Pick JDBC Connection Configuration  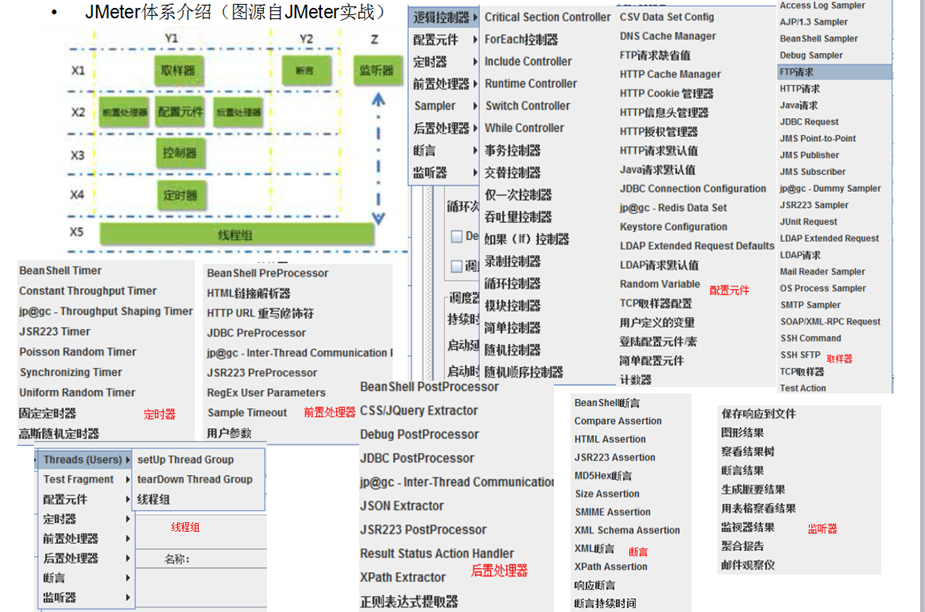[x=693, y=189]
